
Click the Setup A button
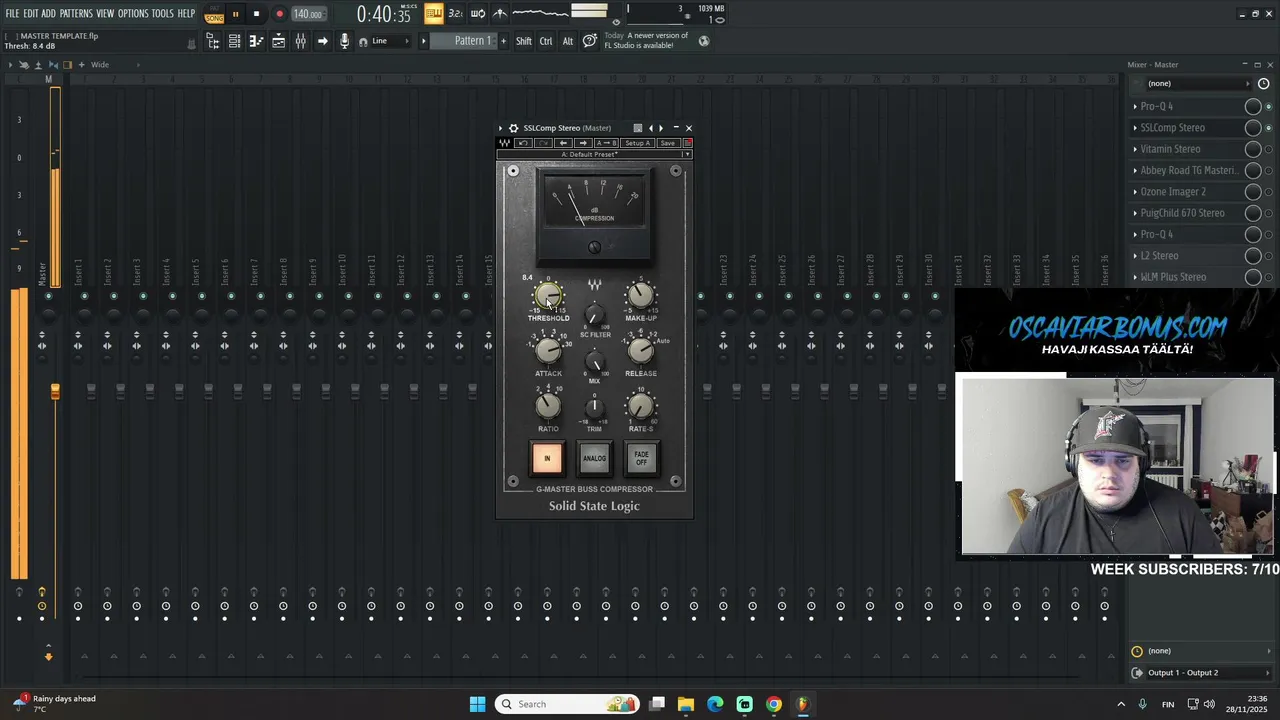(x=638, y=143)
